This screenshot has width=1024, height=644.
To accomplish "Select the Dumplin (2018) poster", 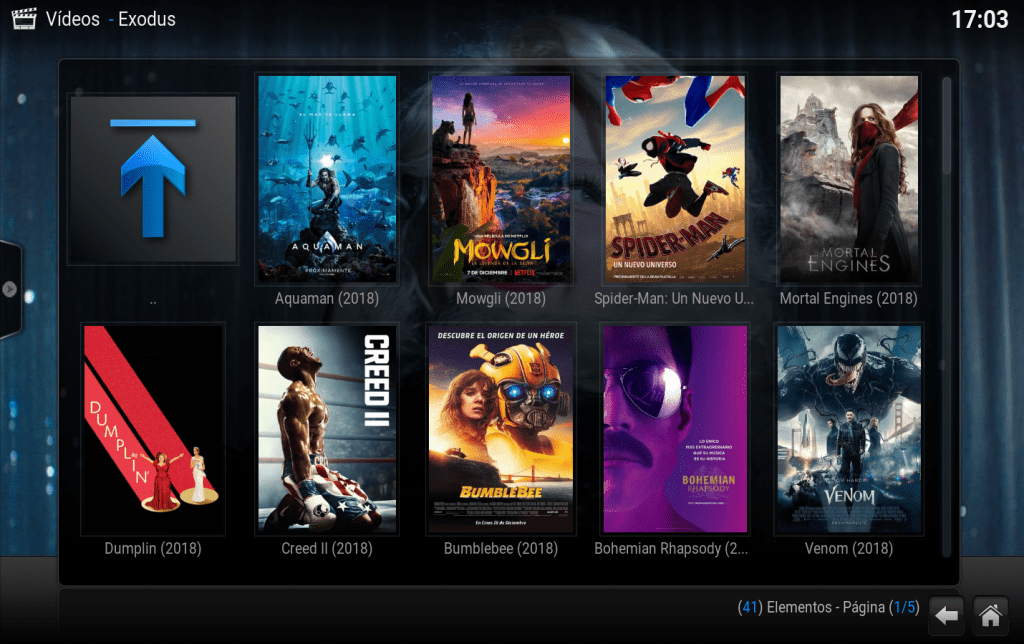I will click(x=151, y=428).
